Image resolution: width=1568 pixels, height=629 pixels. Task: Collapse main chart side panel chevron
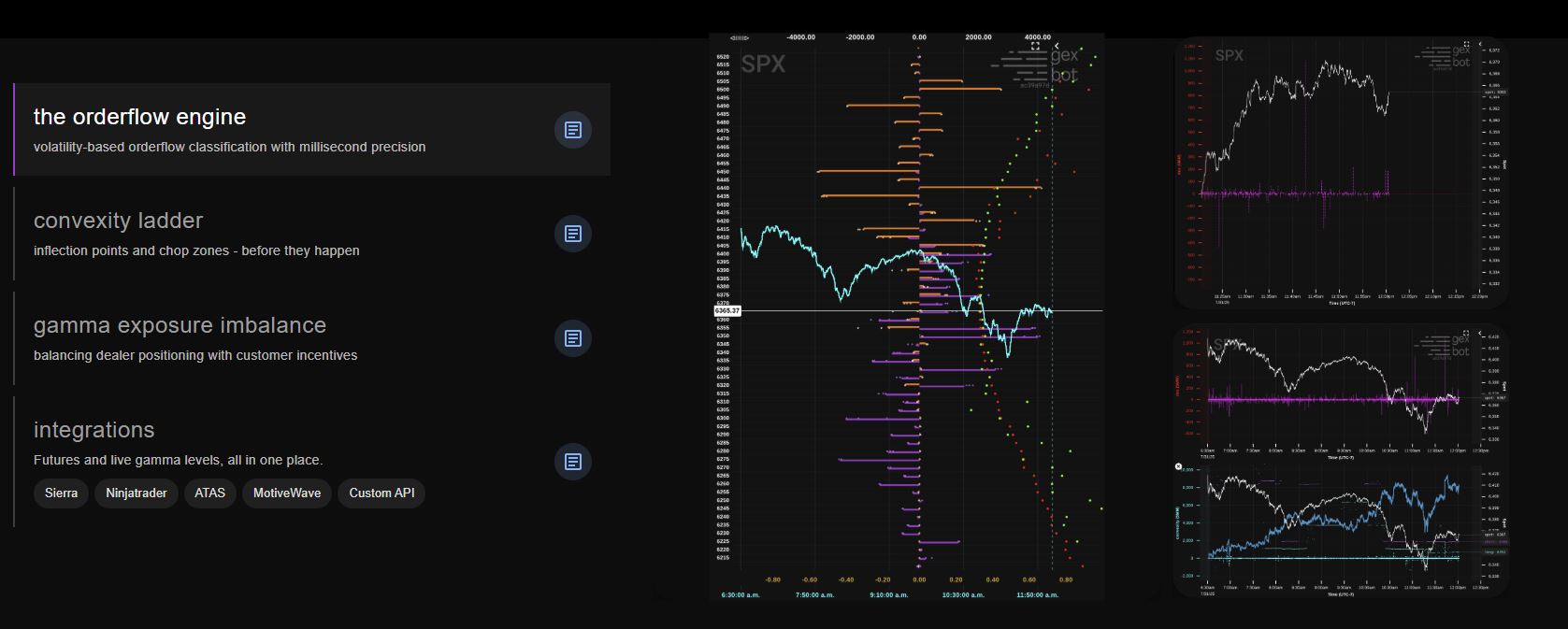[x=1057, y=46]
